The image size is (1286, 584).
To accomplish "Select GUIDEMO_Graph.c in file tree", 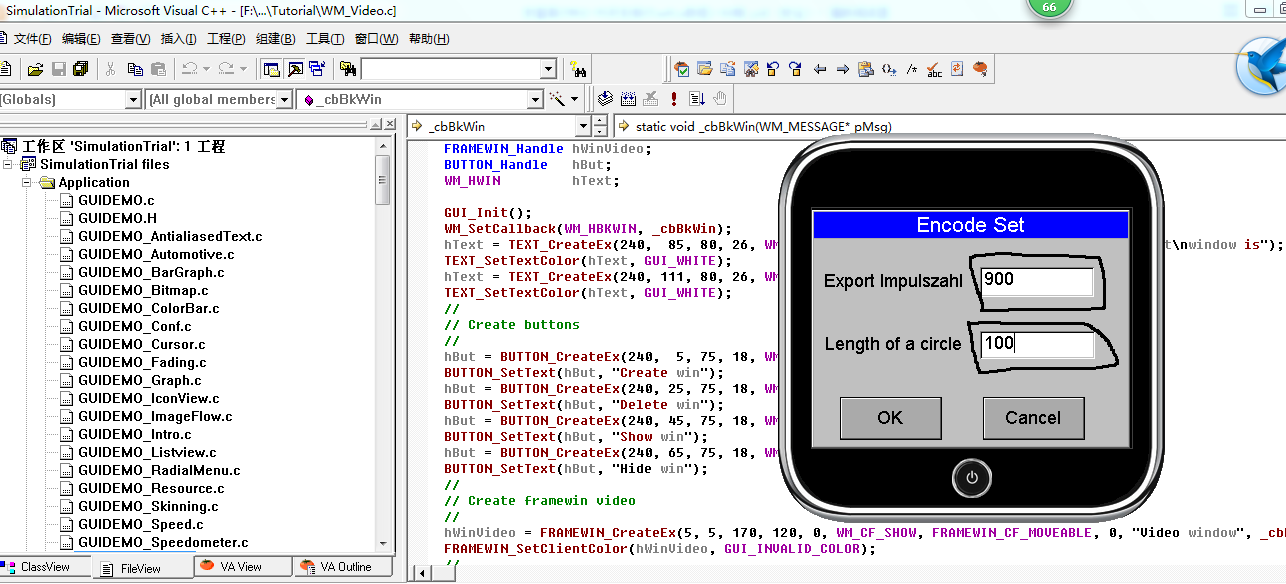I will pos(140,380).
